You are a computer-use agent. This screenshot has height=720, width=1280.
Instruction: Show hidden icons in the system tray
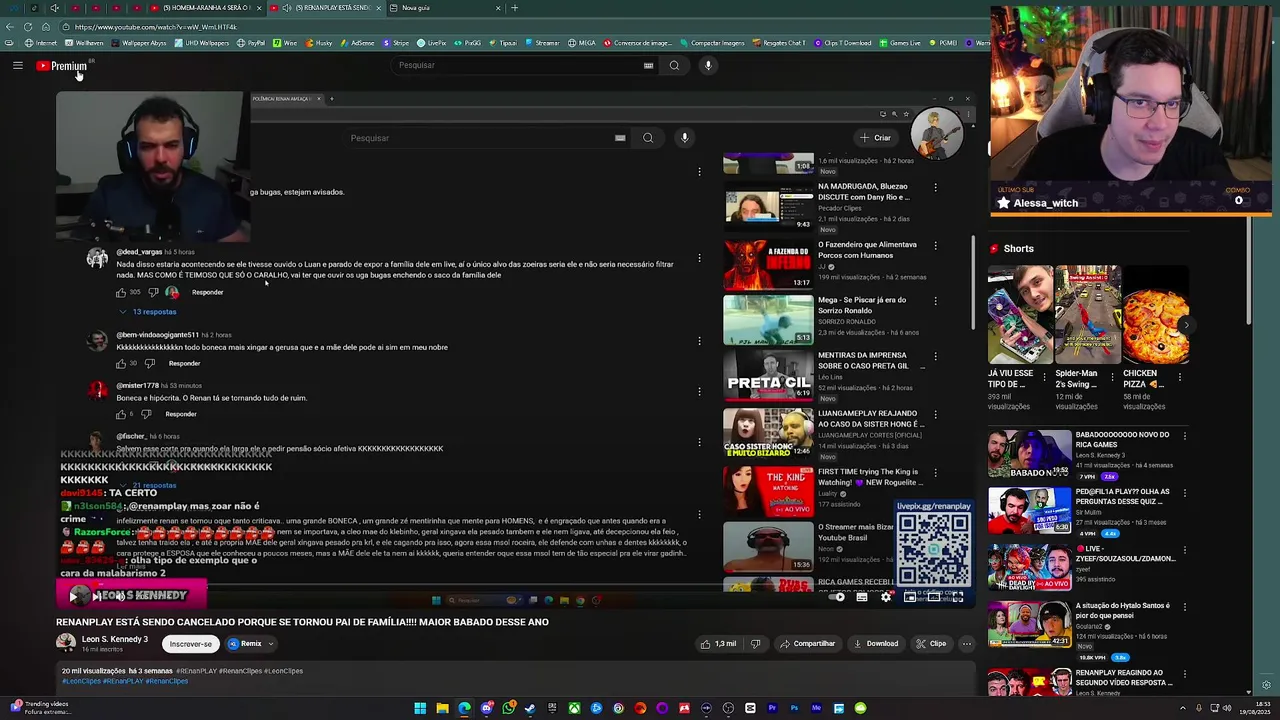(x=1182, y=708)
